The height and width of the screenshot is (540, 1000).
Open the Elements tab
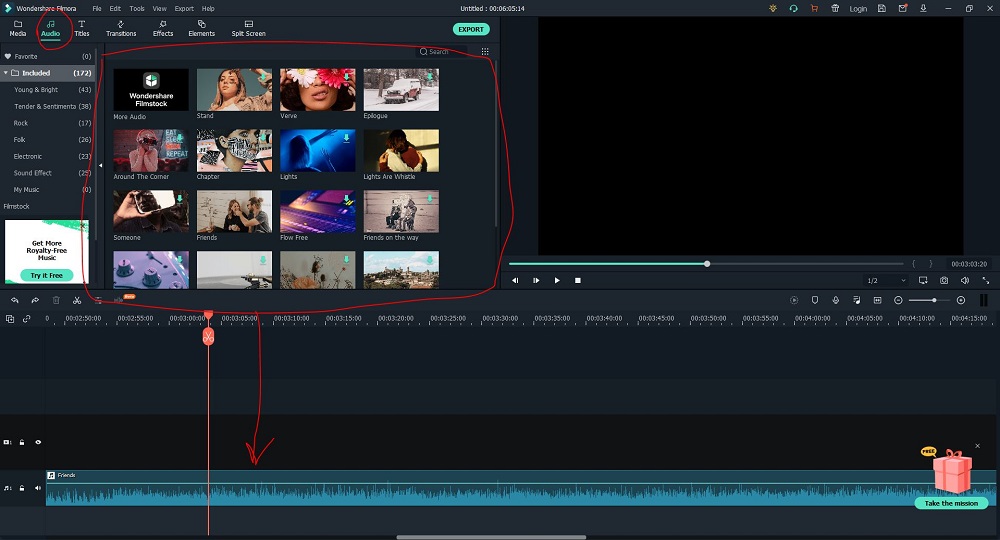(x=202, y=29)
